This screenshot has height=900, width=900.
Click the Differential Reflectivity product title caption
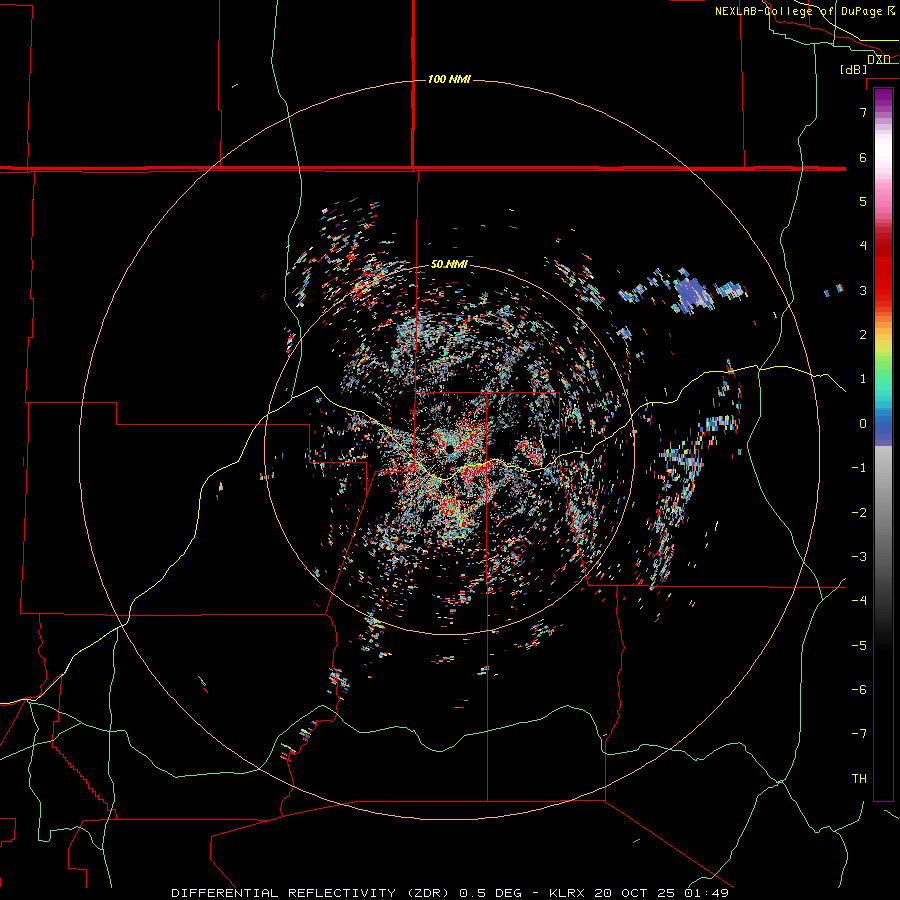(450, 893)
